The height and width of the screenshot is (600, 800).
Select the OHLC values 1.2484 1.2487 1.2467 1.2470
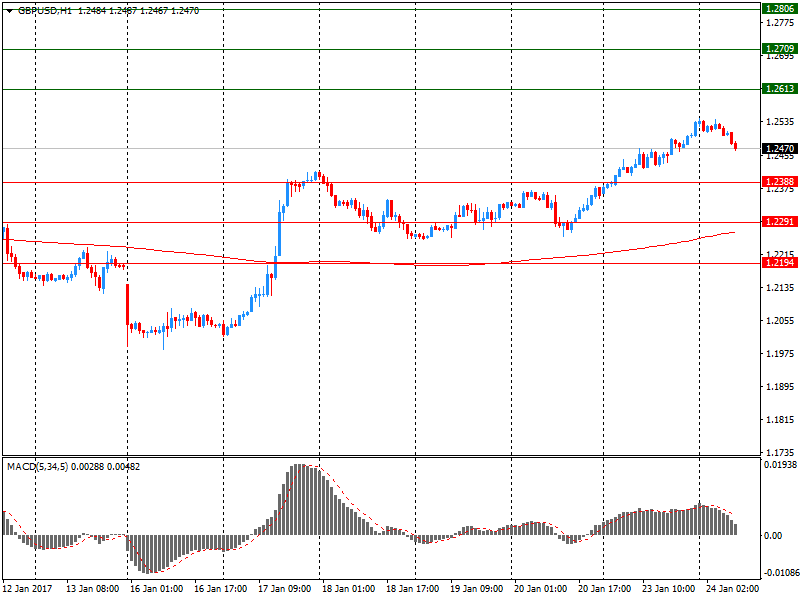click(x=138, y=10)
